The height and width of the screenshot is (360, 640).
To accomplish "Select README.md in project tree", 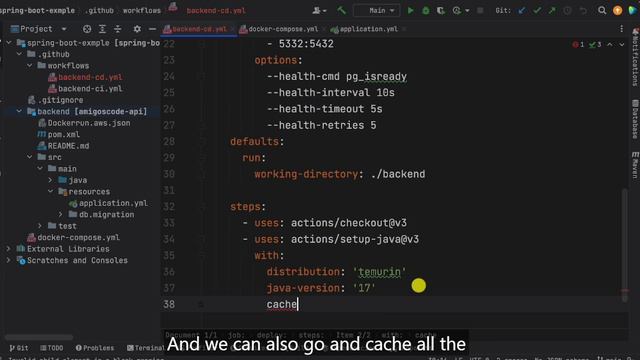I will point(63,146).
